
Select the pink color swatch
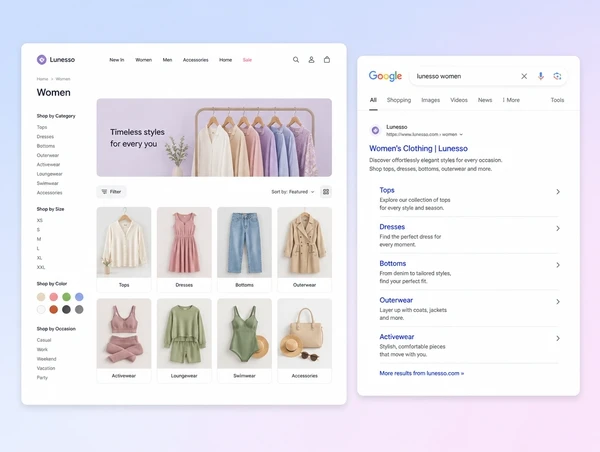coord(54,297)
